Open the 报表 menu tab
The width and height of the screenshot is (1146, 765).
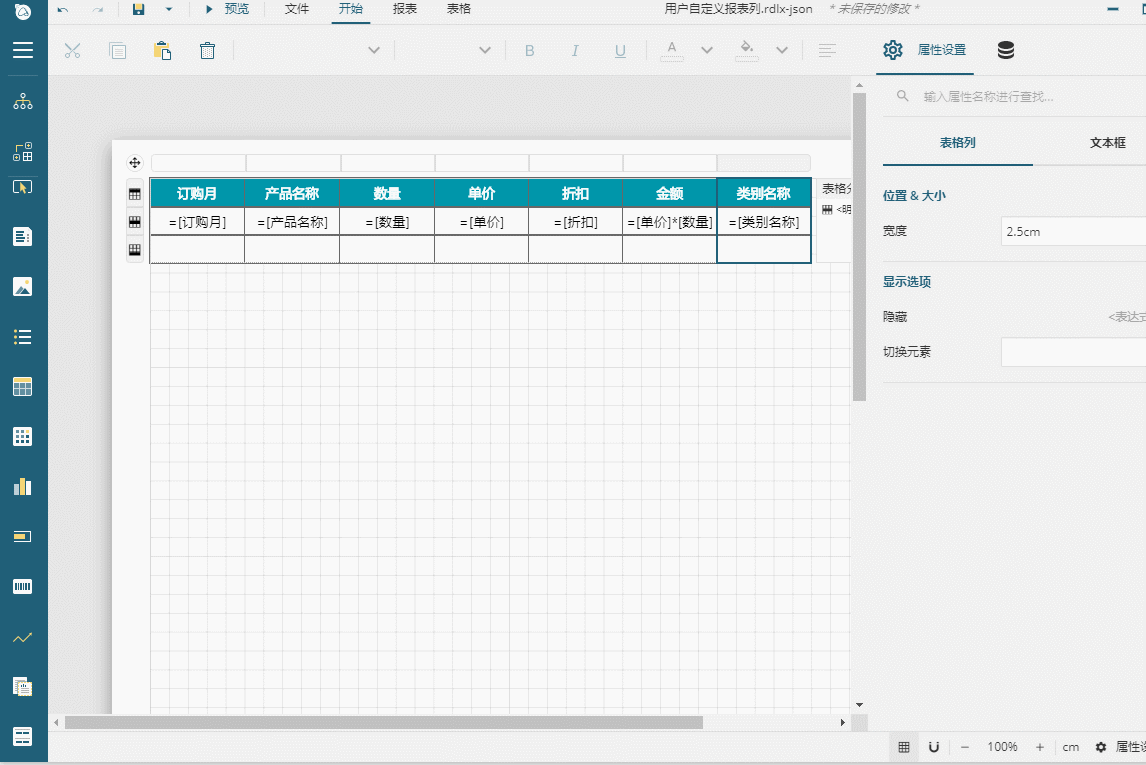coord(405,9)
